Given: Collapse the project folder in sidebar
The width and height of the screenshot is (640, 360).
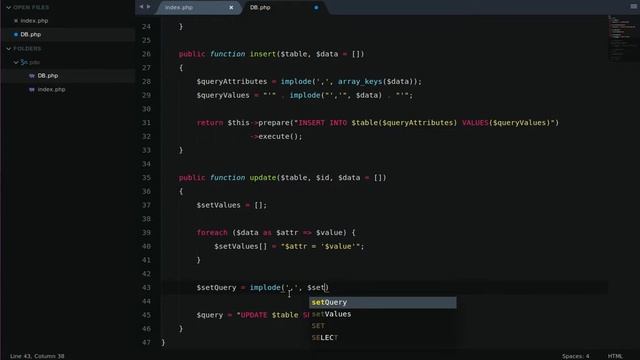Looking at the screenshot, I should pyautogui.click(x=16, y=62).
